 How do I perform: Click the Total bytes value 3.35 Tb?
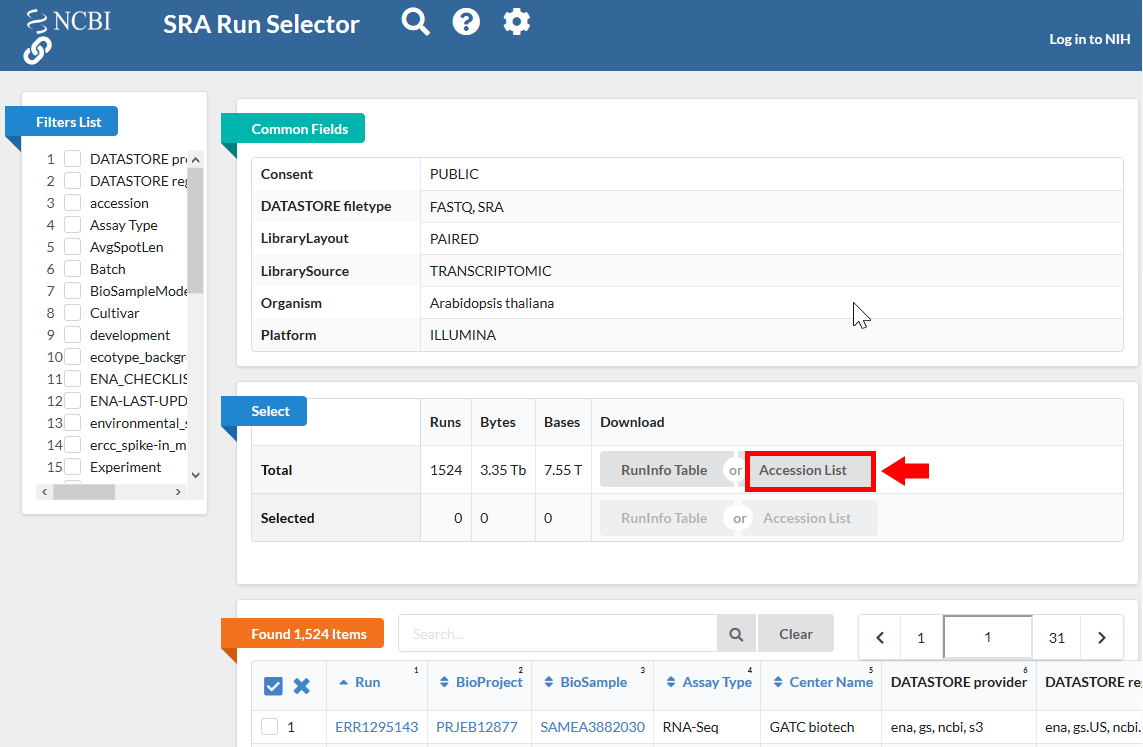(503, 470)
